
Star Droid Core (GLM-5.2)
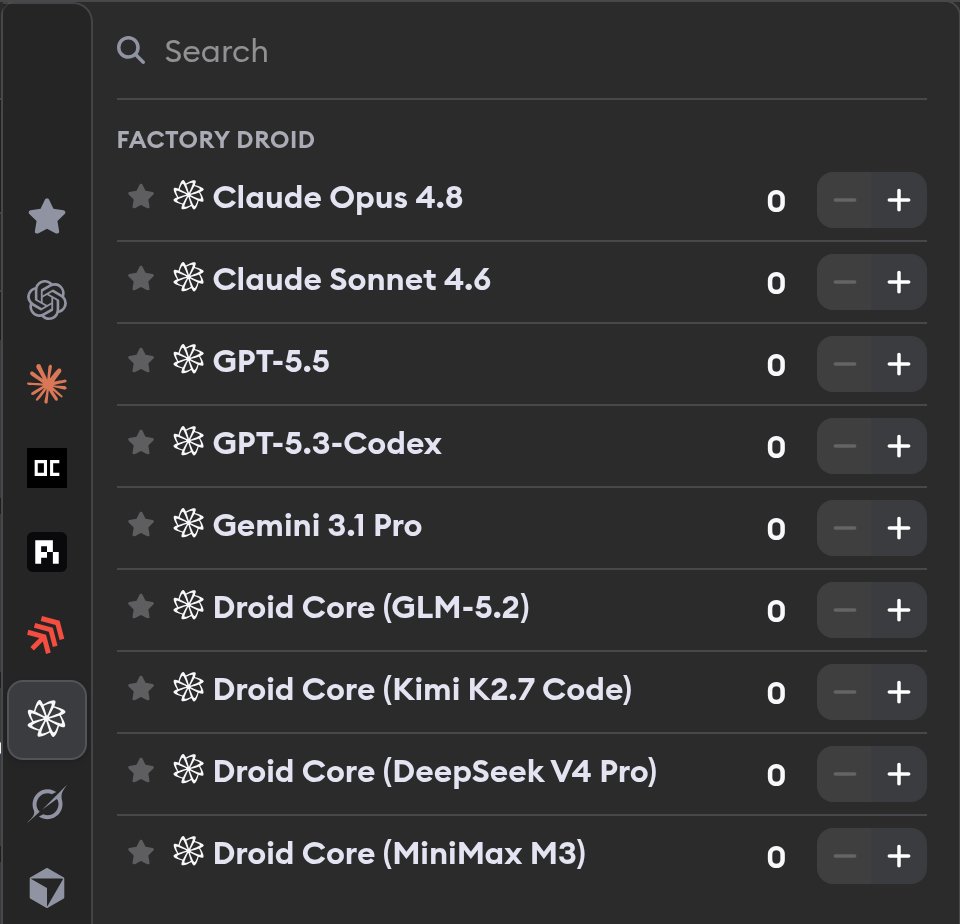point(141,607)
